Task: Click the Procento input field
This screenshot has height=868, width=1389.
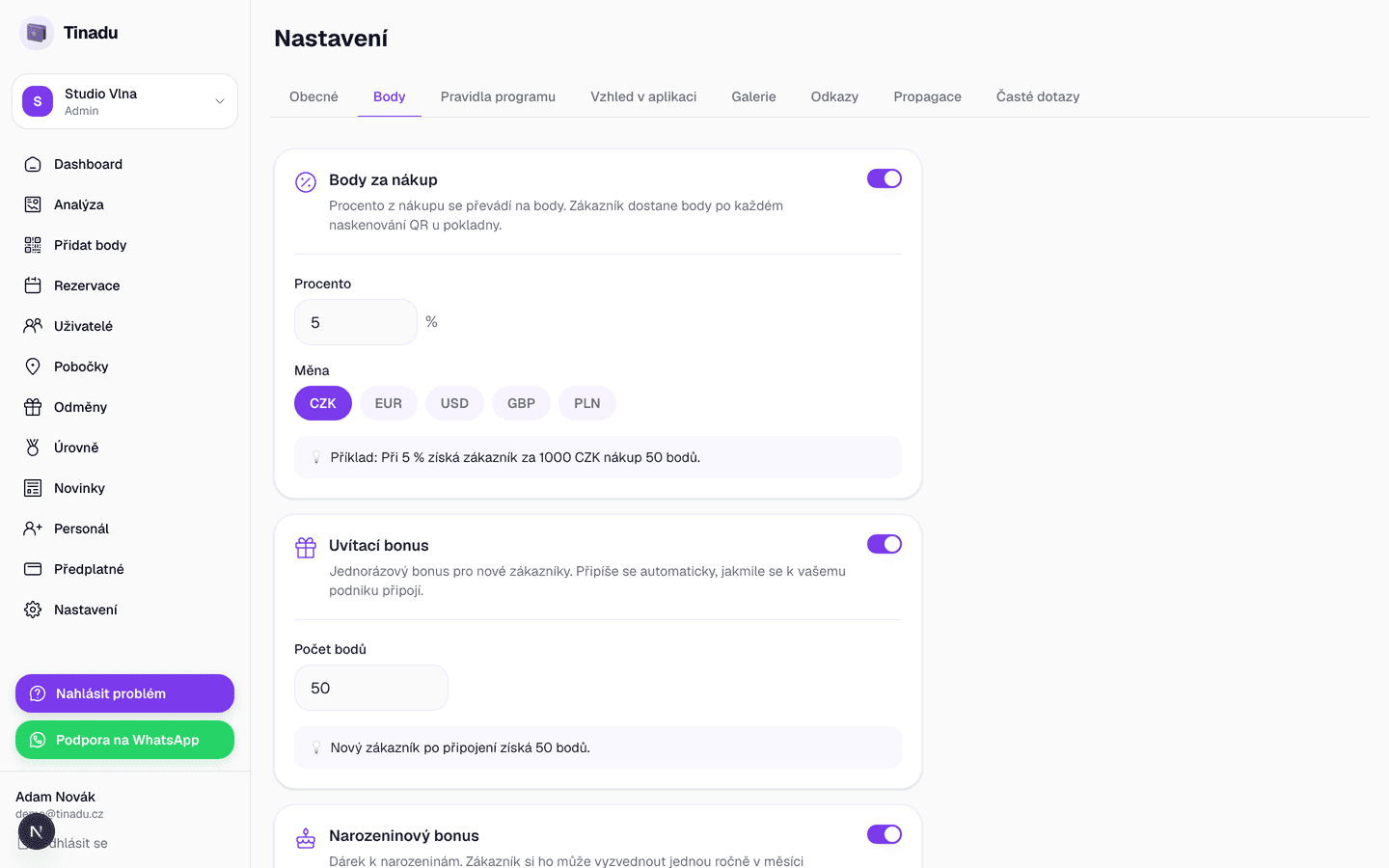Action: pyautogui.click(x=356, y=322)
